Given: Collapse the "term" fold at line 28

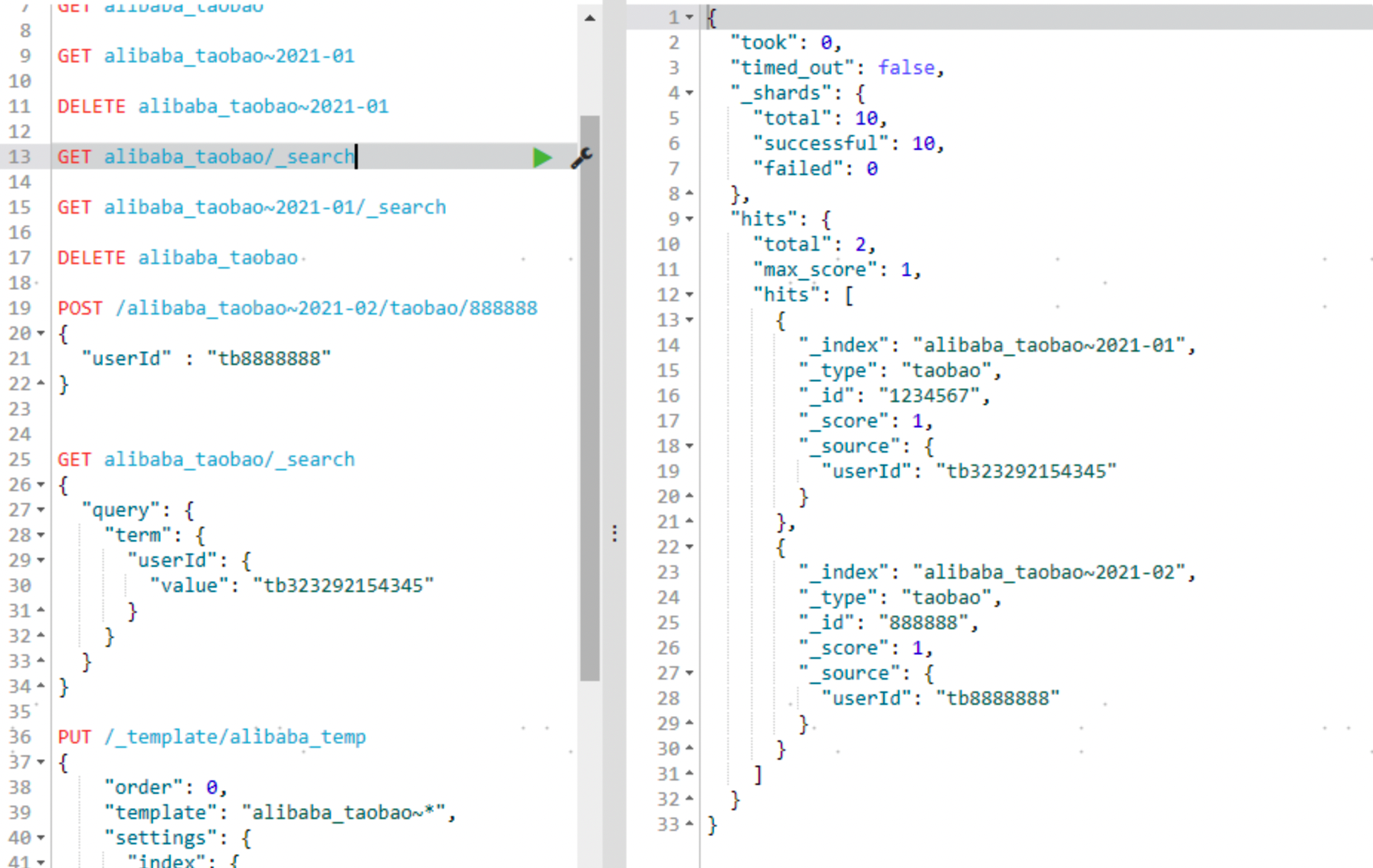Looking at the screenshot, I should pos(41,536).
